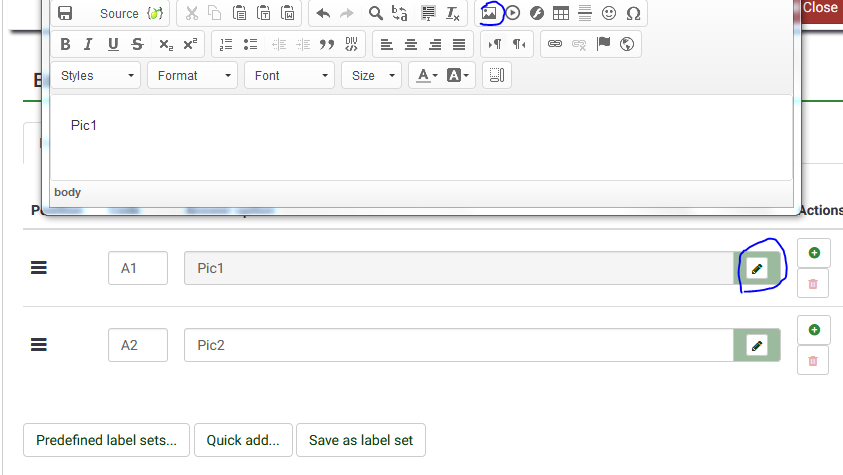
Task: Click the Find magnifier icon
Action: 375,13
